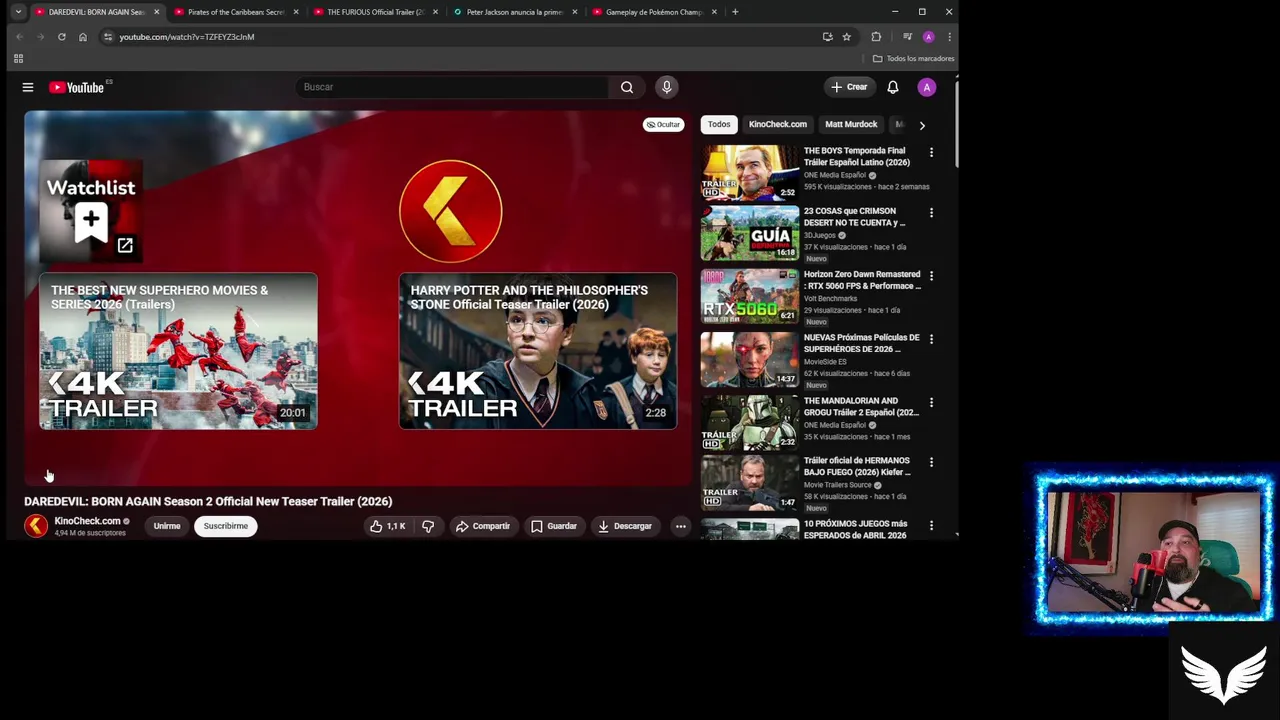Start voice search with the microphone icon

pyautogui.click(x=666, y=87)
